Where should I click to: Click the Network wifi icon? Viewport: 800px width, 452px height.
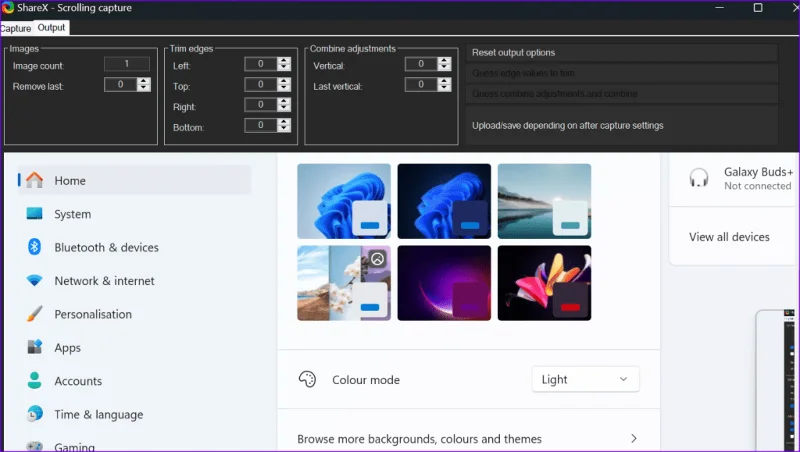pos(34,281)
